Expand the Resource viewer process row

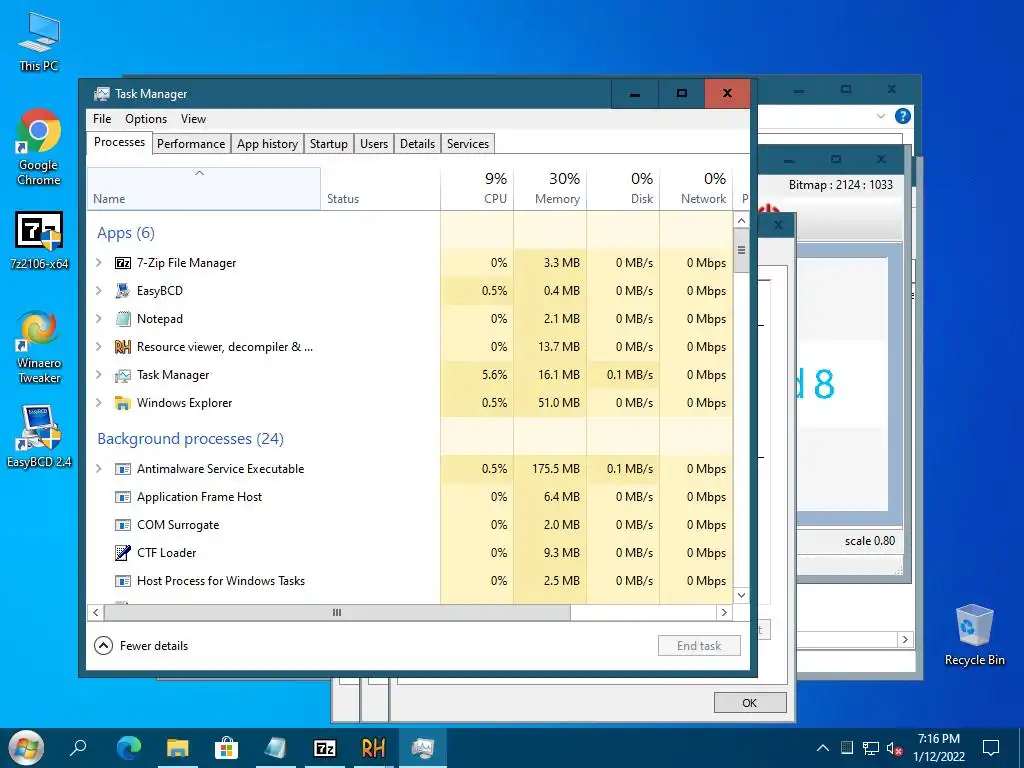coord(99,347)
